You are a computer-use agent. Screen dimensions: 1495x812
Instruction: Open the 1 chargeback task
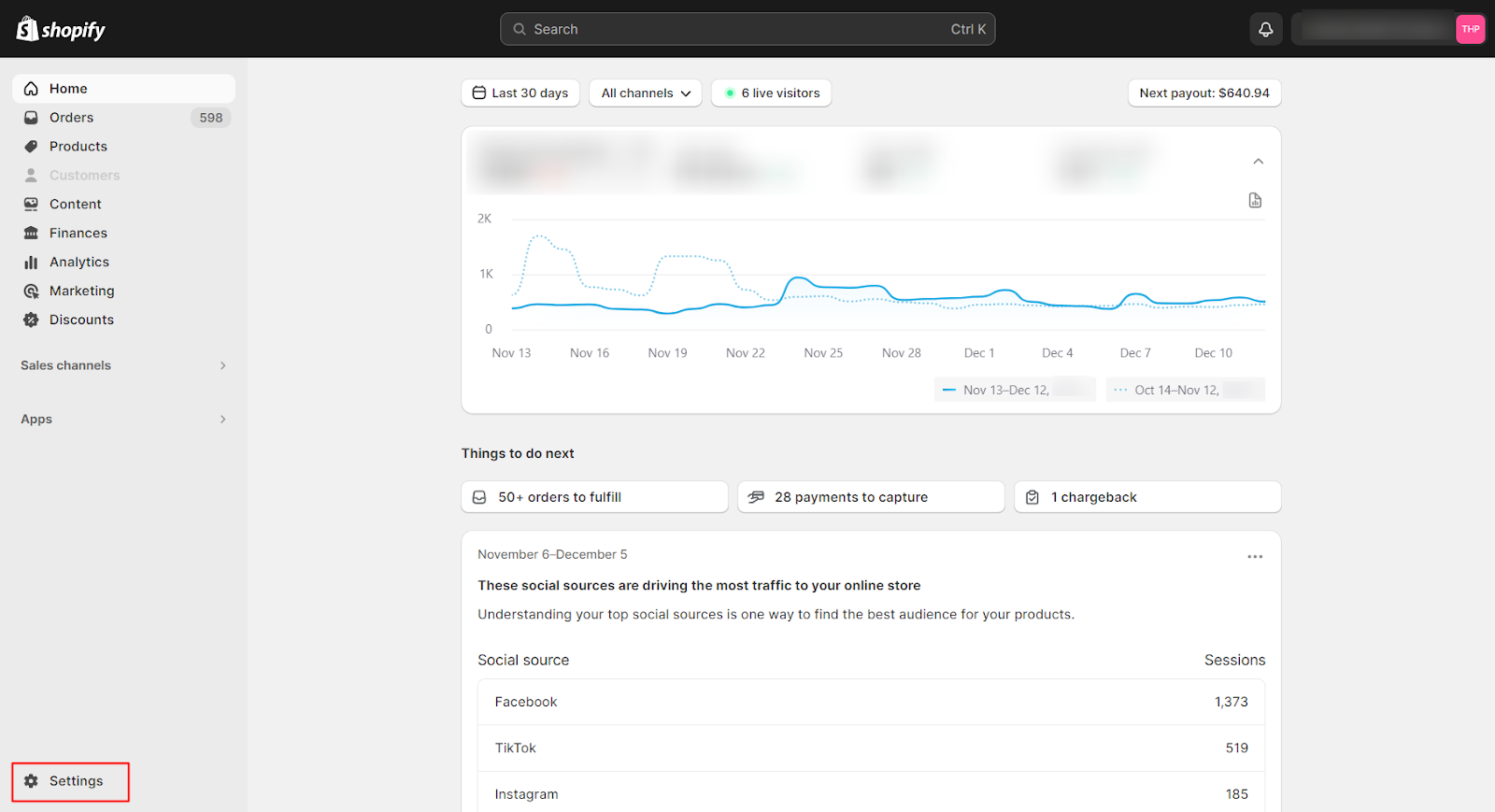point(1147,497)
